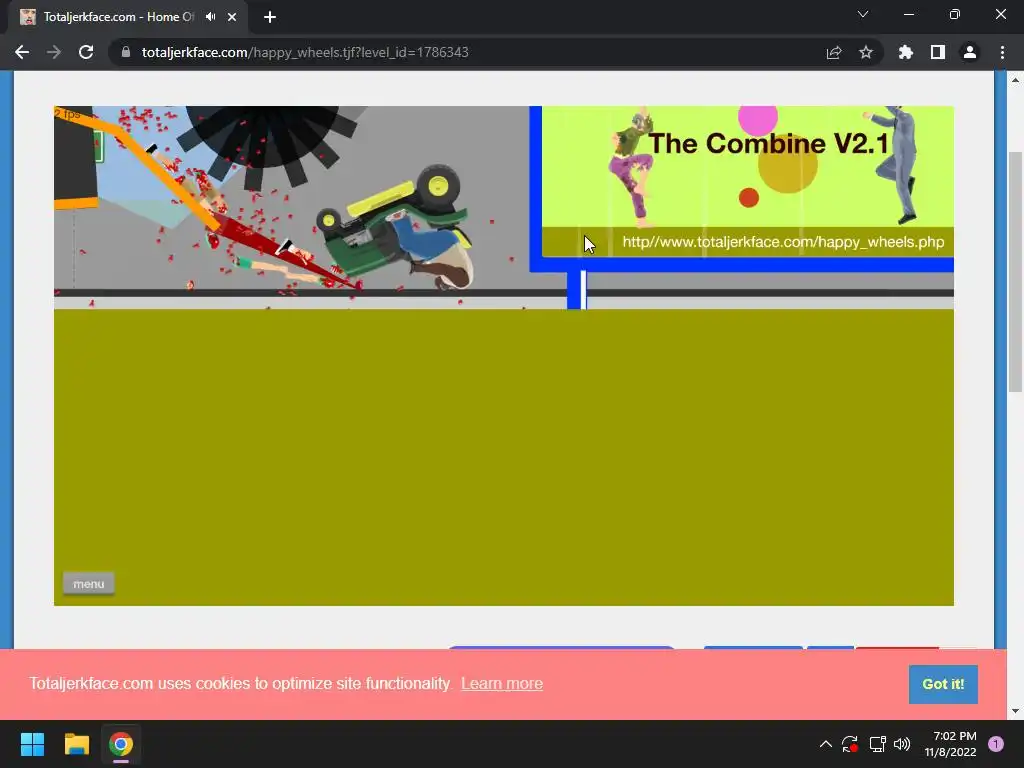The height and width of the screenshot is (768, 1024).
Task: Click the page vertical scrollbar thumb
Action: 1015,272
